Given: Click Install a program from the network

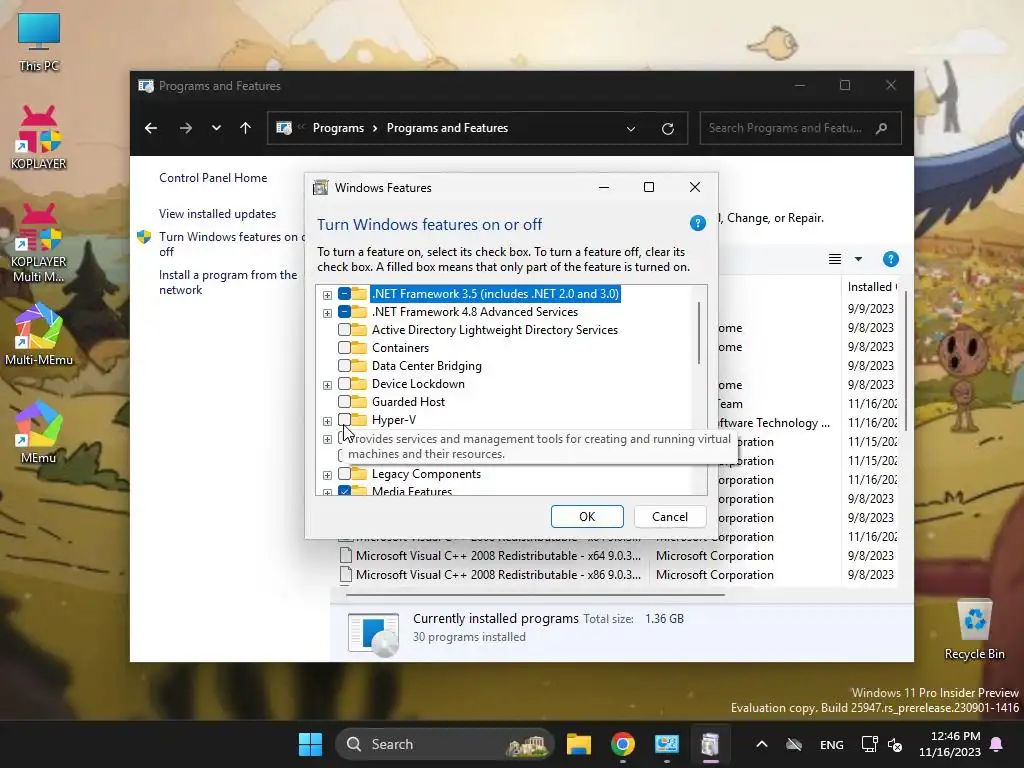Looking at the screenshot, I should (228, 282).
